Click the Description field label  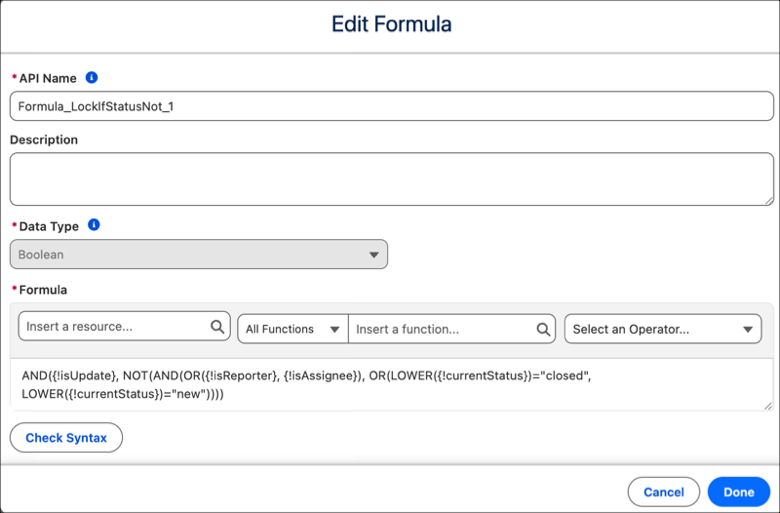click(x=44, y=140)
